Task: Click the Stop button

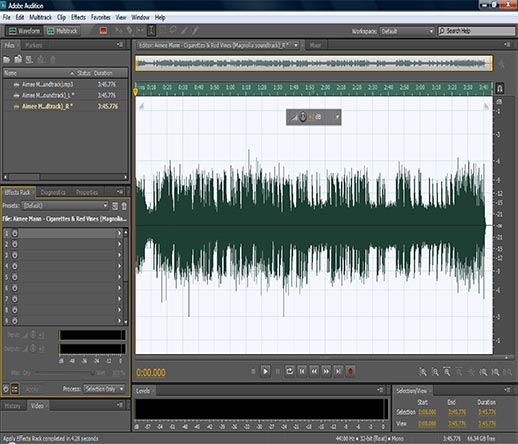Action: click(x=253, y=371)
